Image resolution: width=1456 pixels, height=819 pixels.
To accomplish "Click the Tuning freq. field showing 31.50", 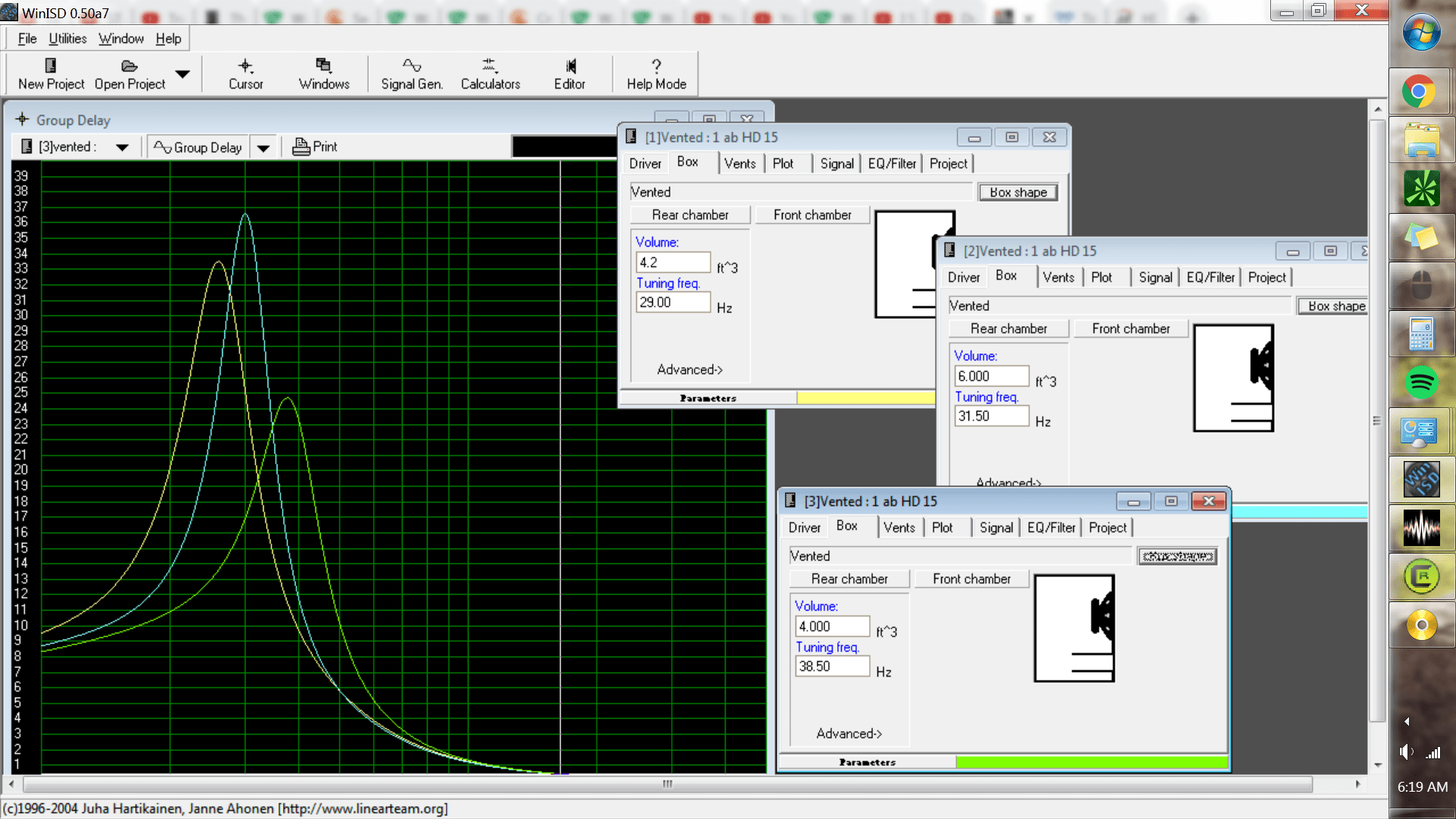I will pos(991,416).
